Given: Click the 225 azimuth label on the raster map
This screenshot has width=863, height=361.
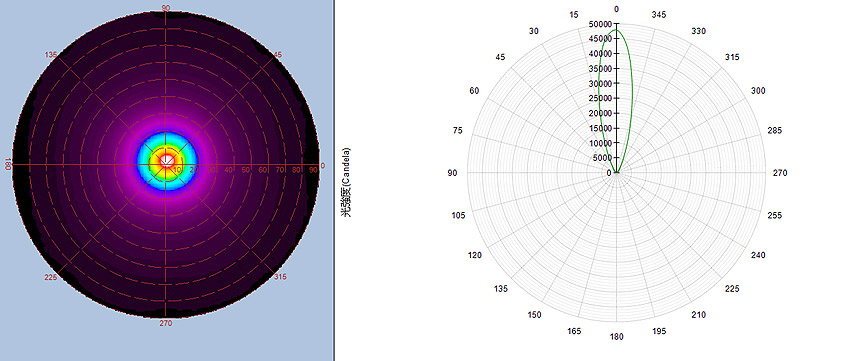Looking at the screenshot, I should tap(51, 277).
